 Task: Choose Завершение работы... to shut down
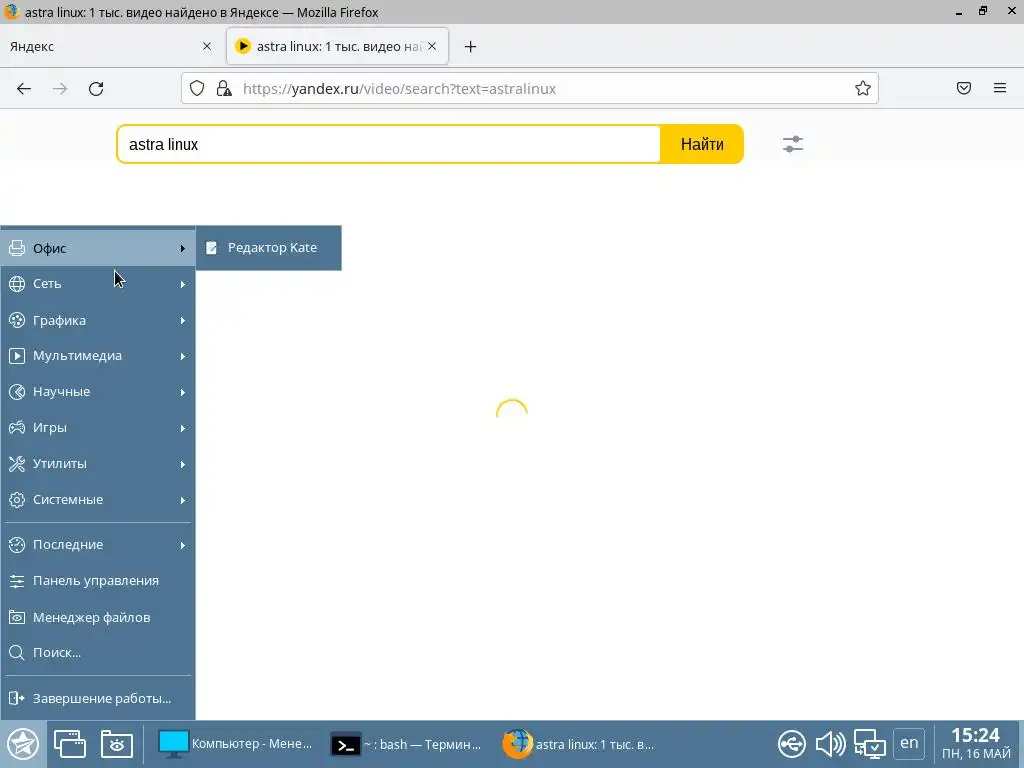tap(98, 698)
